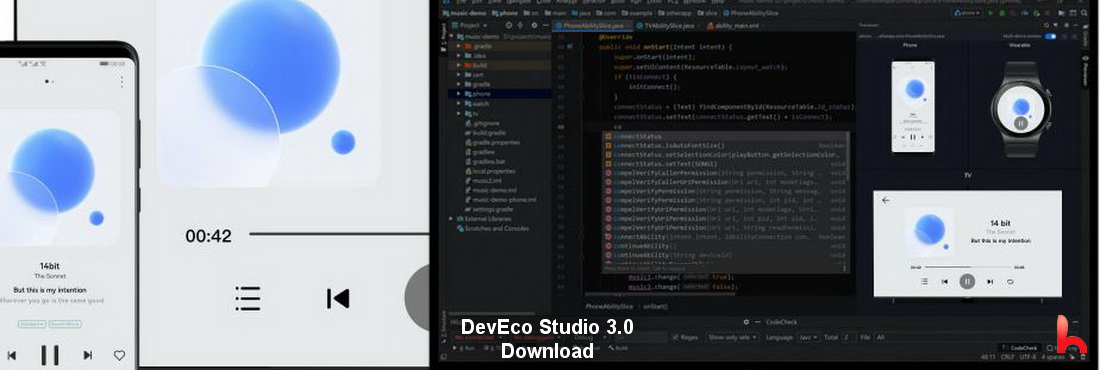
Task: Open the 'Show only sele' dropdown
Action: (732, 337)
